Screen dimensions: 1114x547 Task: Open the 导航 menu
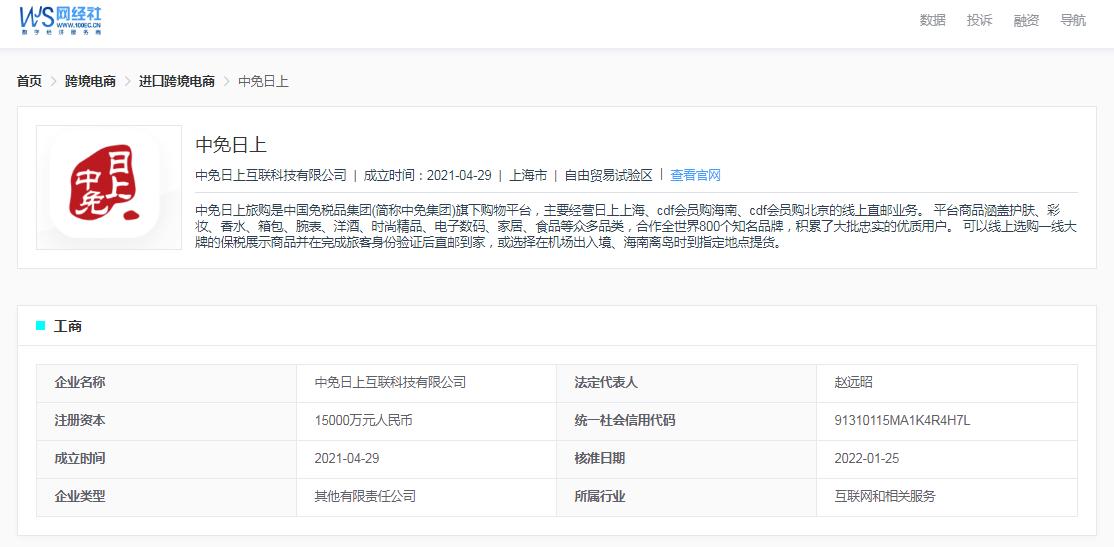pos(1073,21)
